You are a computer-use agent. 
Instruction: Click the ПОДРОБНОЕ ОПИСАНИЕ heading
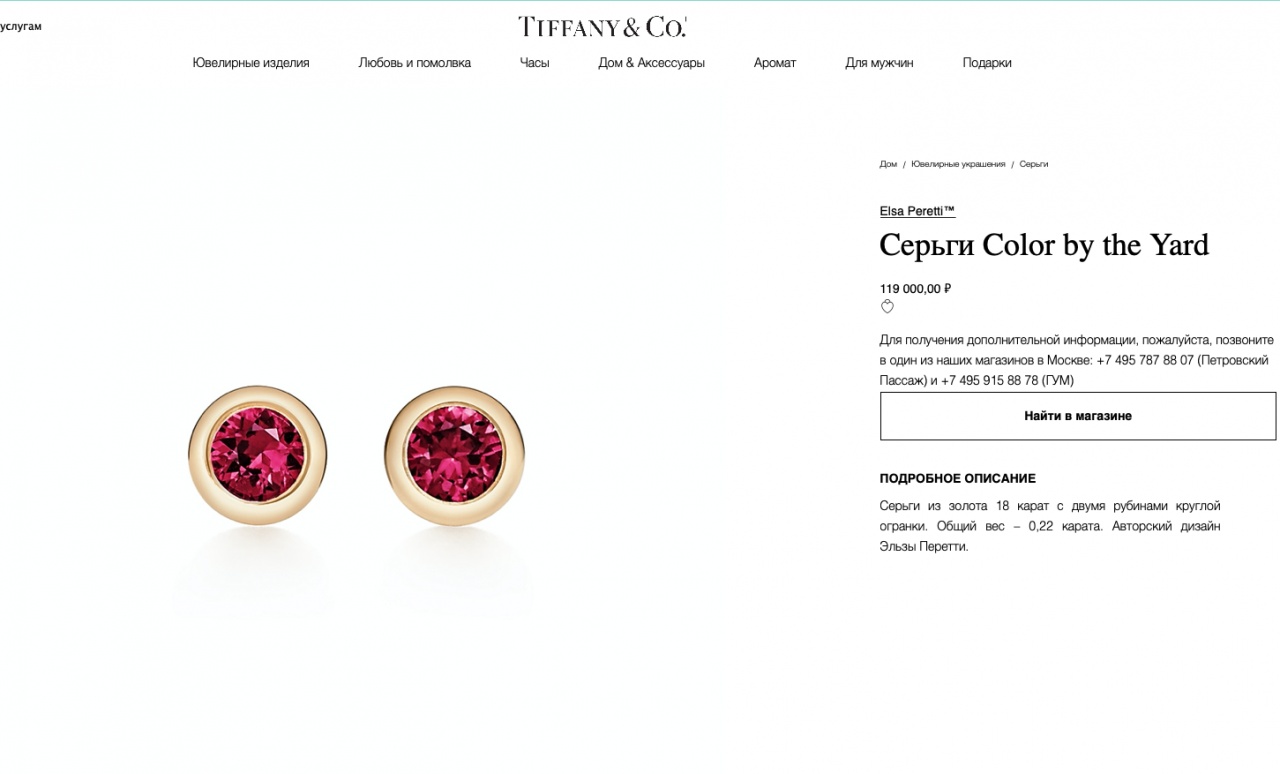click(x=958, y=479)
